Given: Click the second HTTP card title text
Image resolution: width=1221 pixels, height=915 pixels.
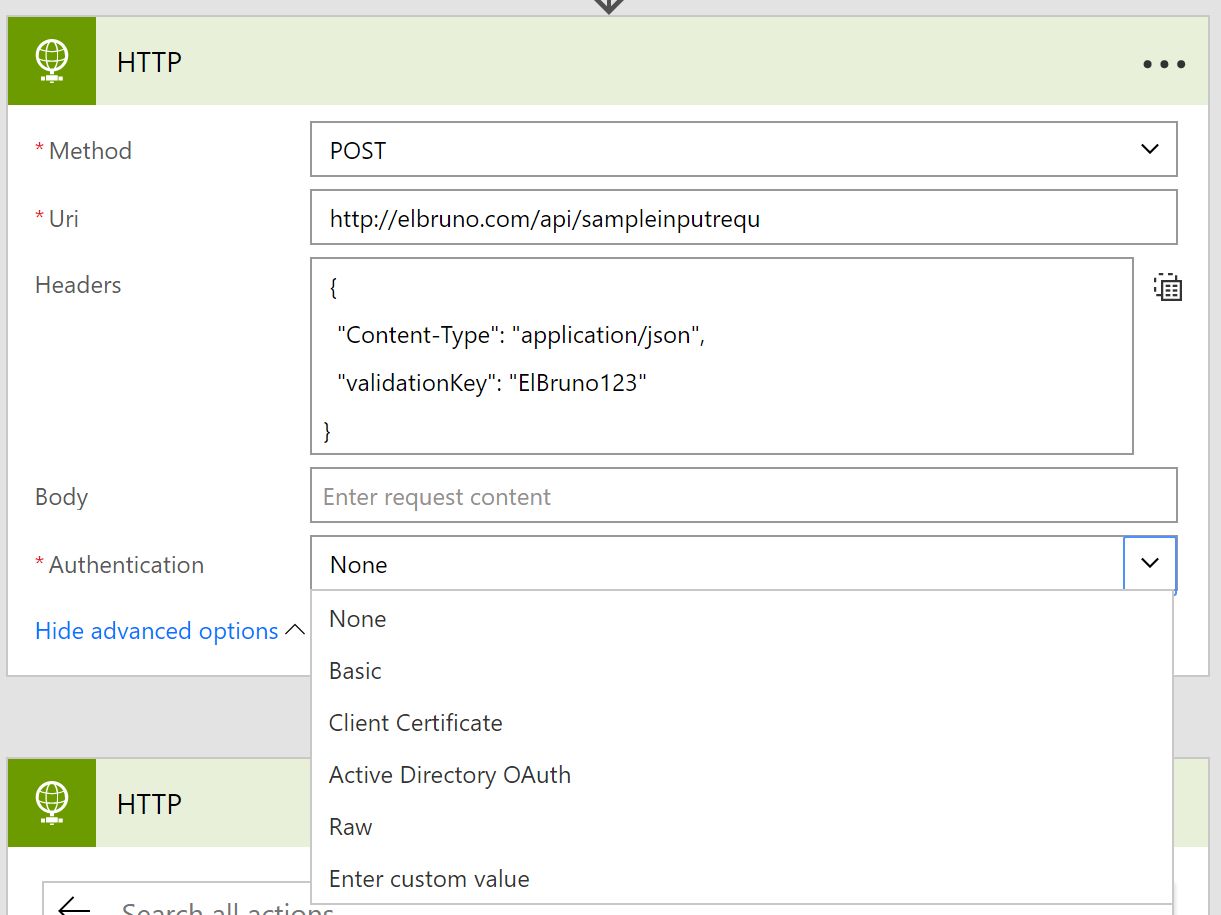Looking at the screenshot, I should [150, 804].
